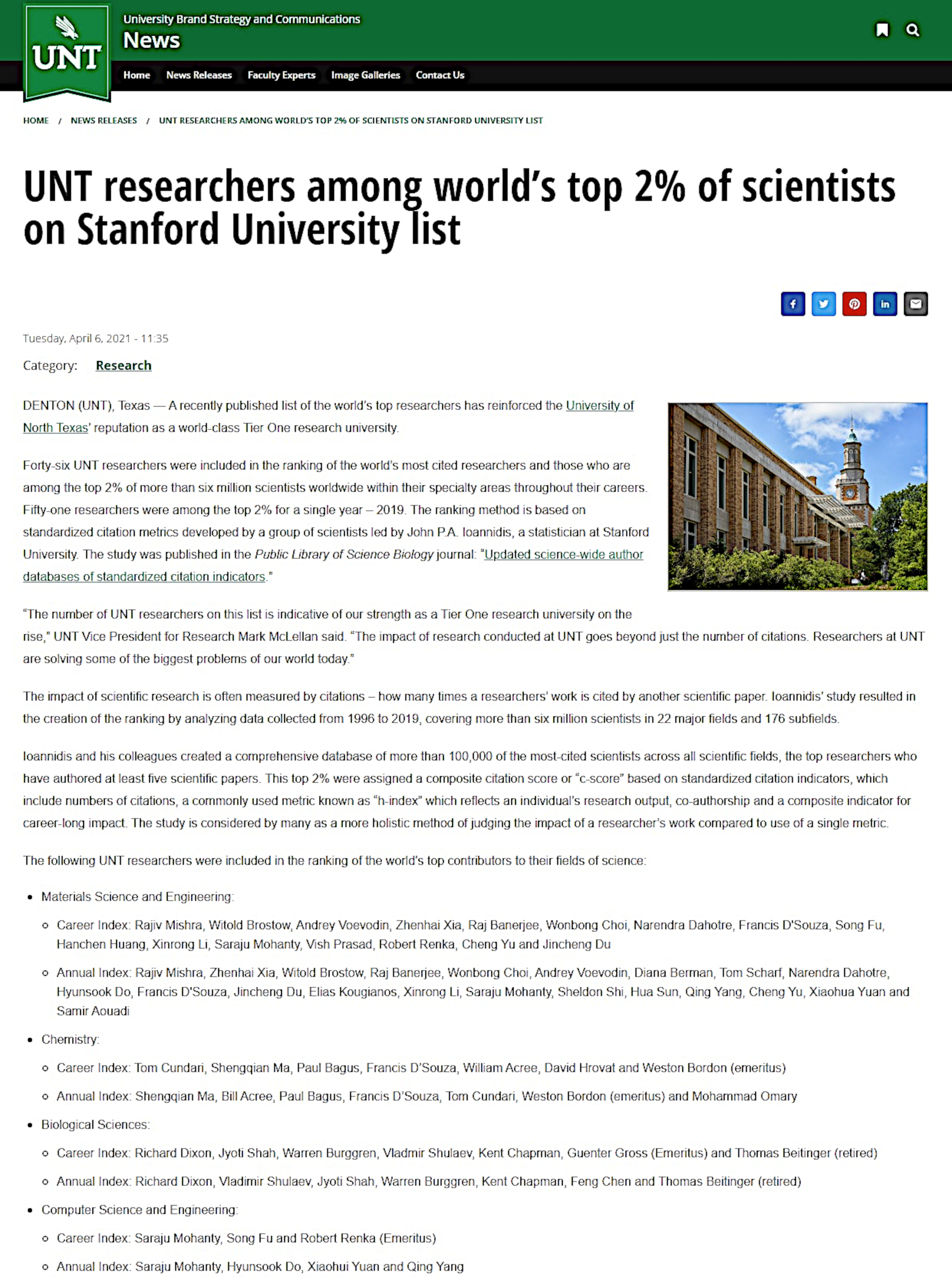
Task: Share article on Pinterest
Action: pyautogui.click(x=854, y=304)
